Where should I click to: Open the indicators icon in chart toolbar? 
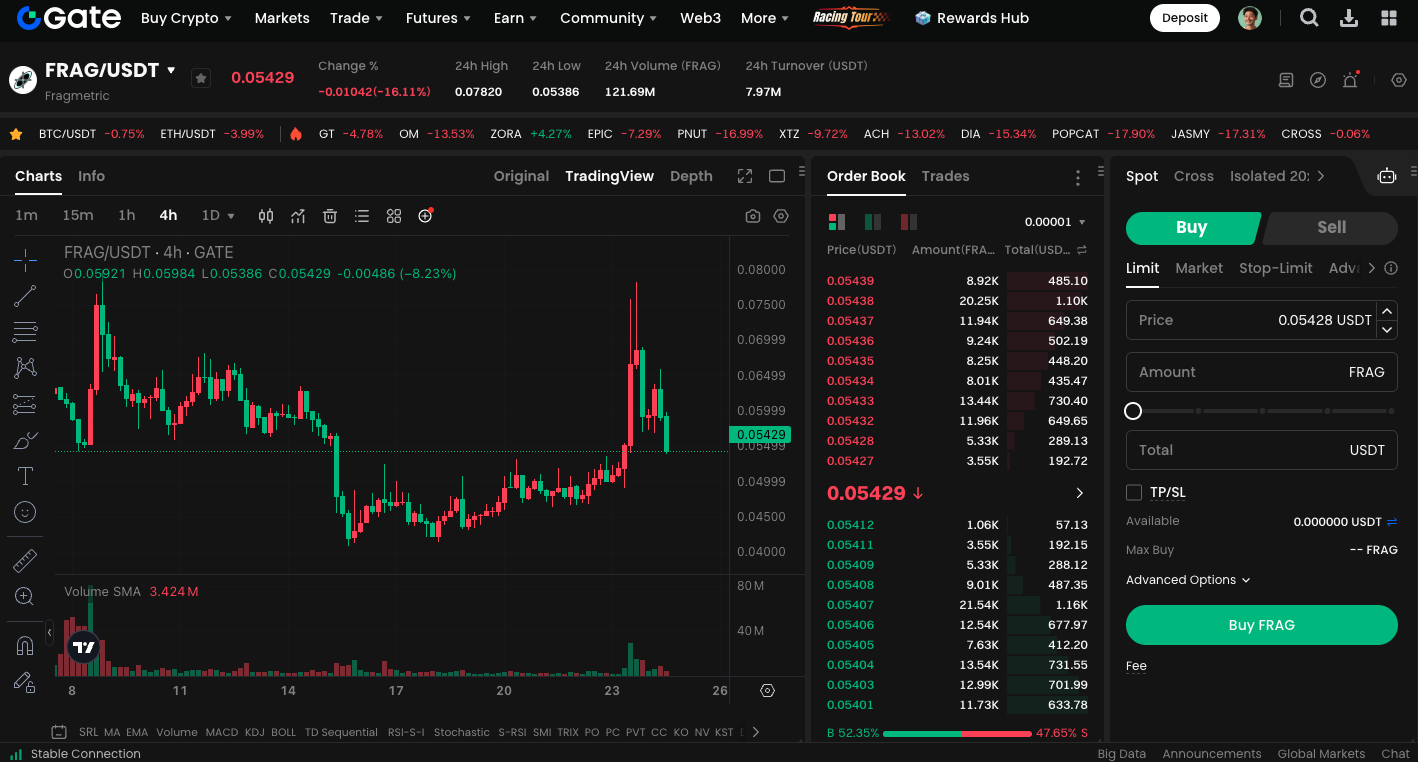298,216
